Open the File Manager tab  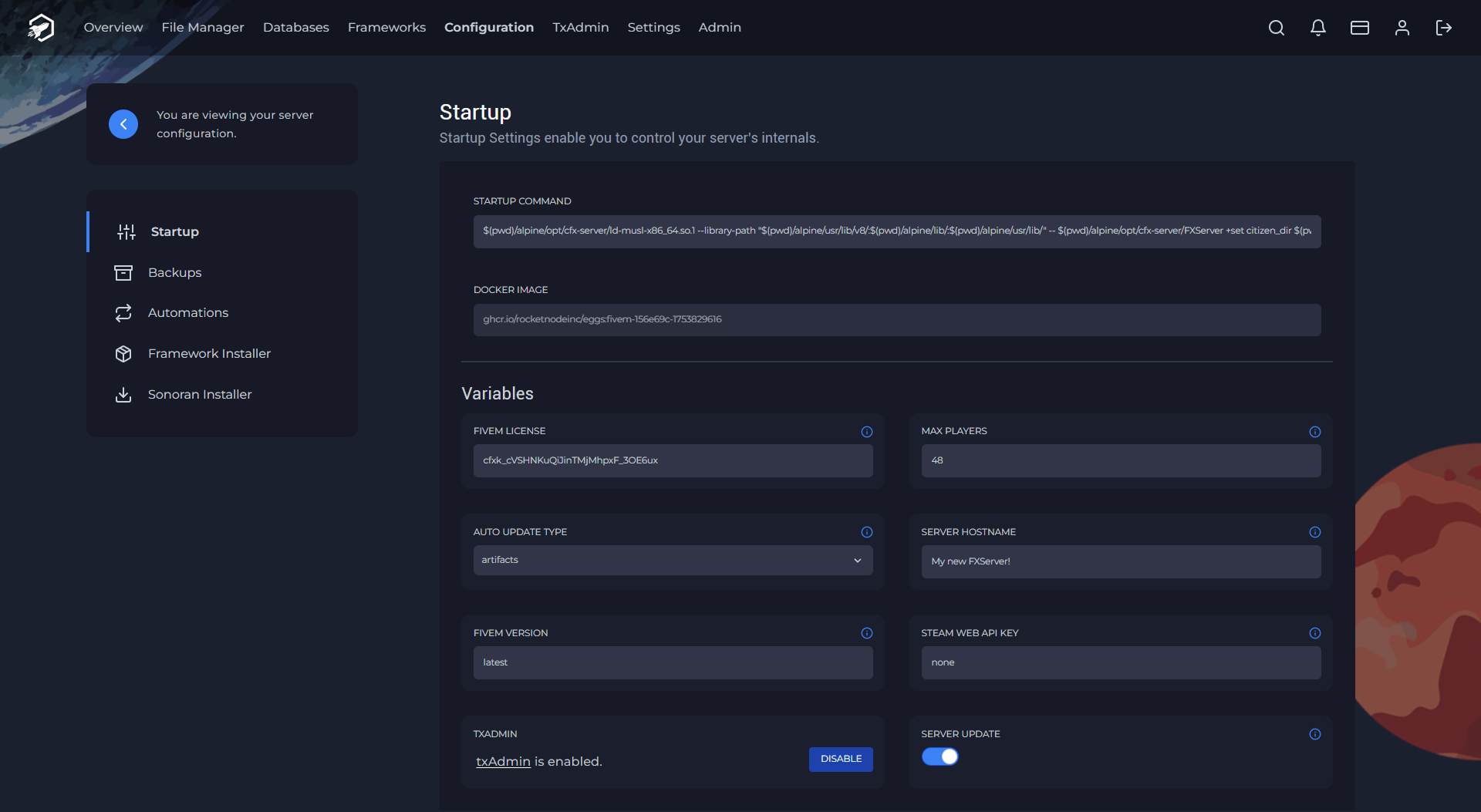point(203,28)
